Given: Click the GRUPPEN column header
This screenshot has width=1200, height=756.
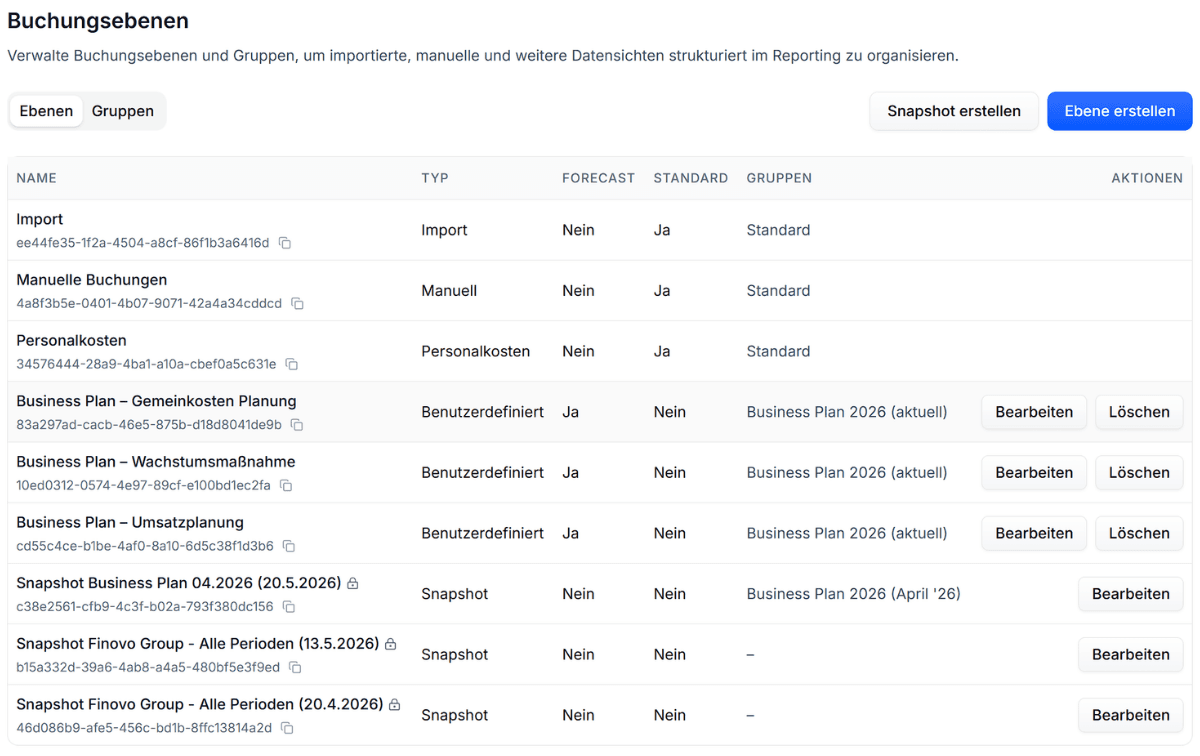Looking at the screenshot, I should 779,178.
